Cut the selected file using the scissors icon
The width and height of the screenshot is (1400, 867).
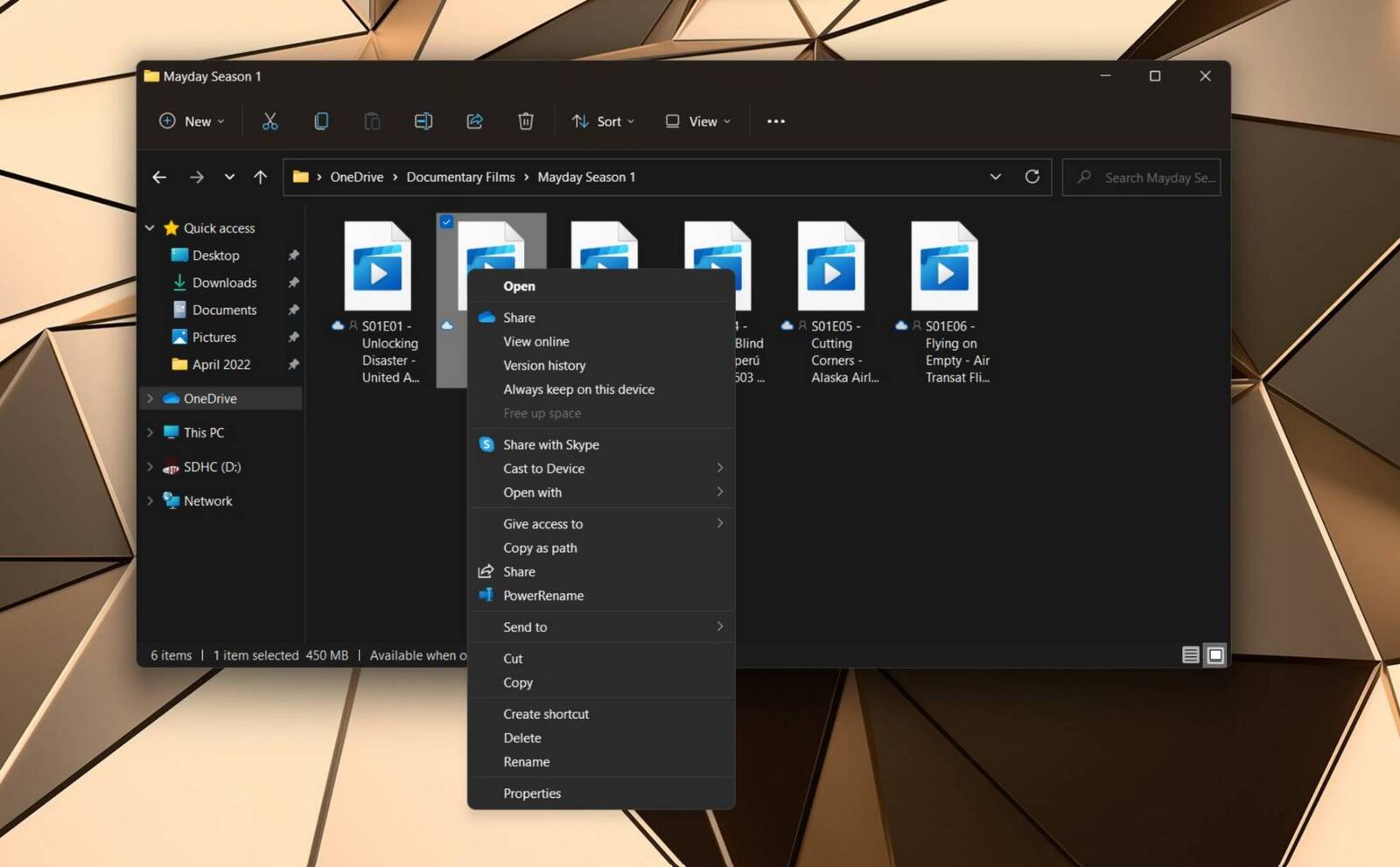tap(269, 121)
